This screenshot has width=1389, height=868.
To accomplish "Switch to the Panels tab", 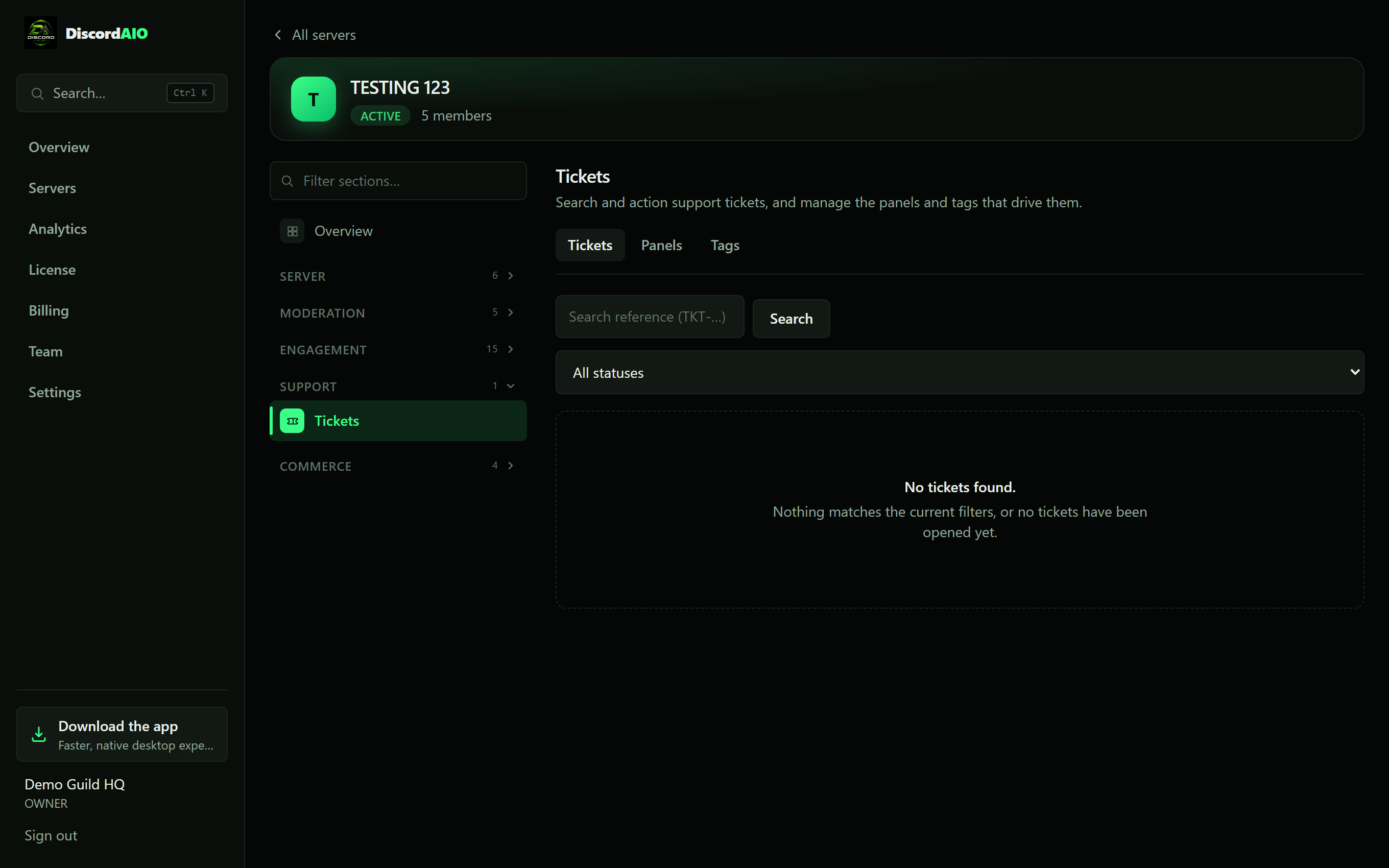I will (661, 245).
